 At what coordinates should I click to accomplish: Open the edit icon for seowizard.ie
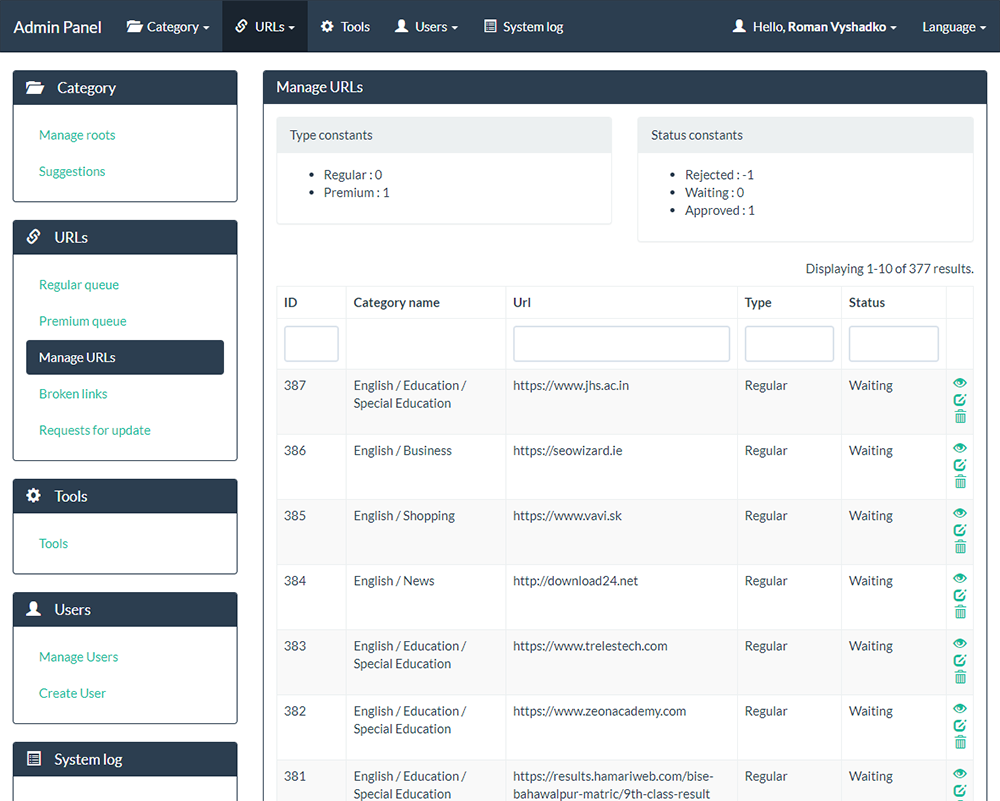(960, 464)
